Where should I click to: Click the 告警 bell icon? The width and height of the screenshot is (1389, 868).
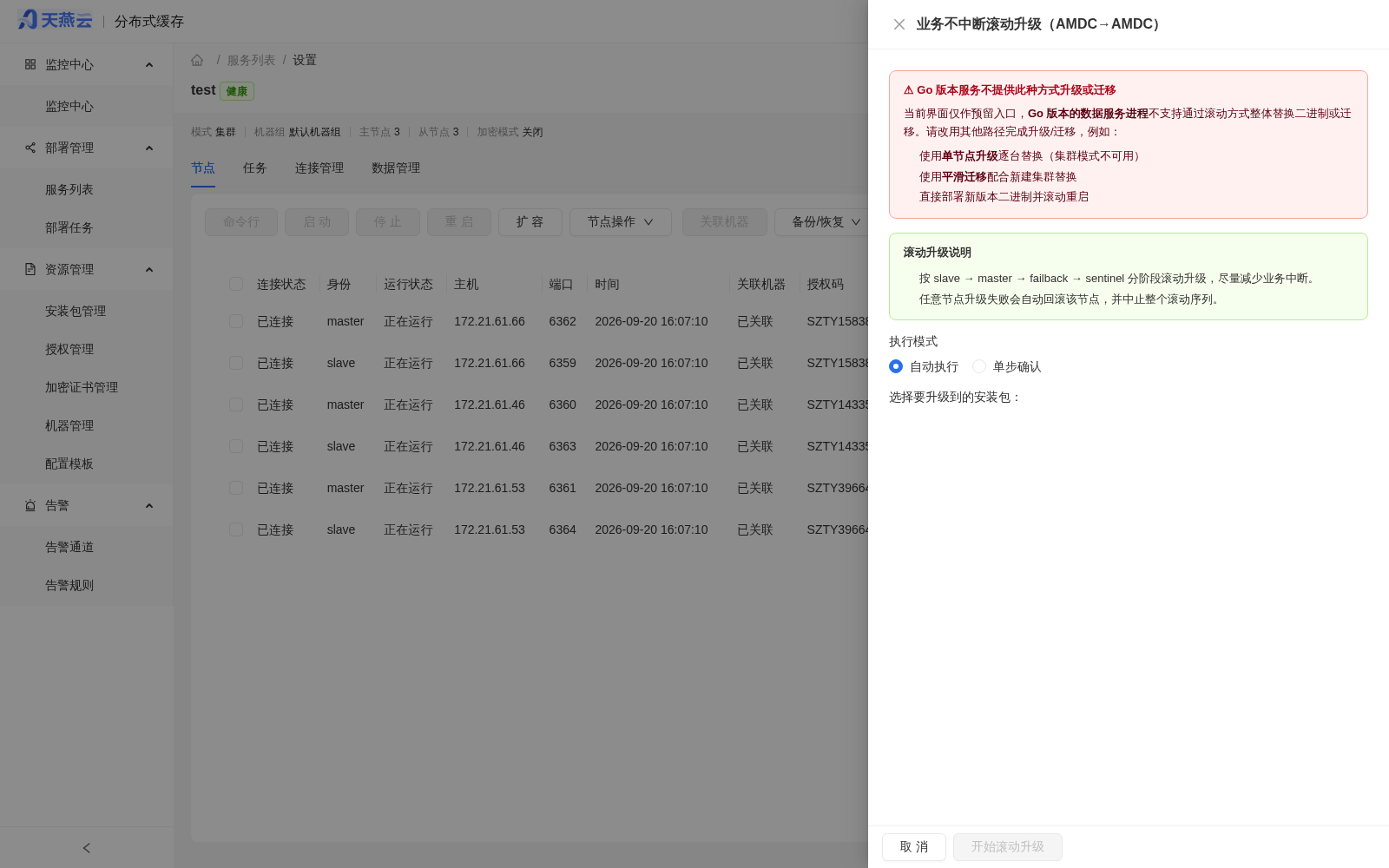point(30,505)
